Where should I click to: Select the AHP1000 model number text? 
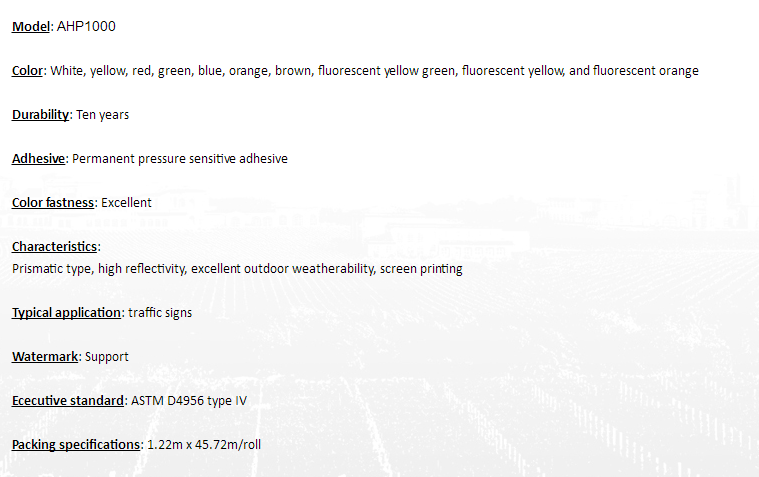tap(86, 26)
